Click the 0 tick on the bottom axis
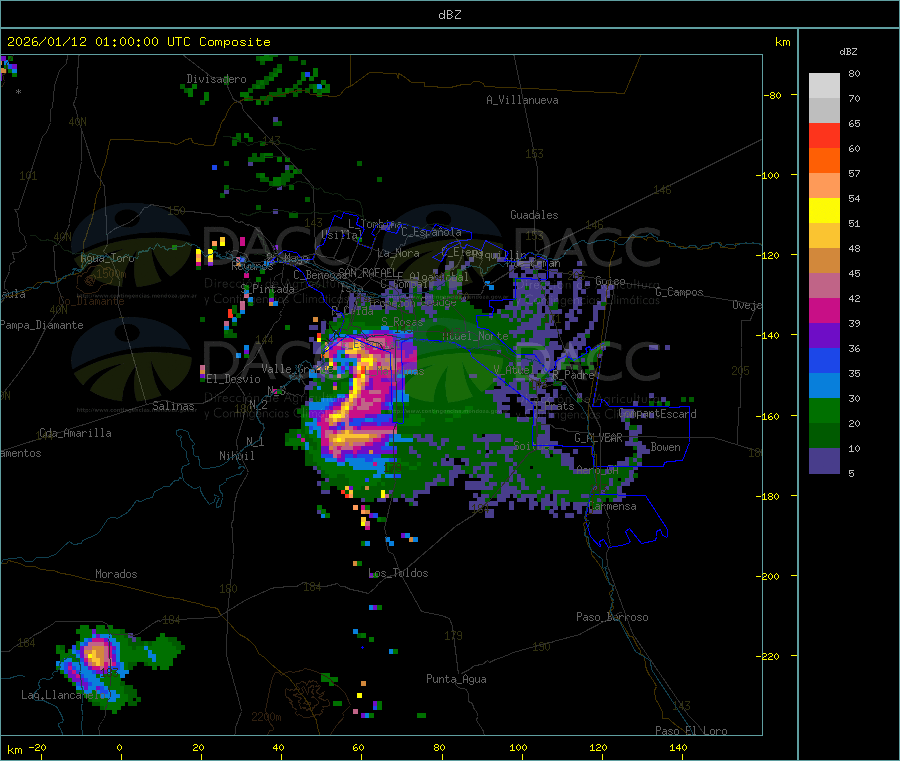The image size is (900, 761). click(119, 748)
